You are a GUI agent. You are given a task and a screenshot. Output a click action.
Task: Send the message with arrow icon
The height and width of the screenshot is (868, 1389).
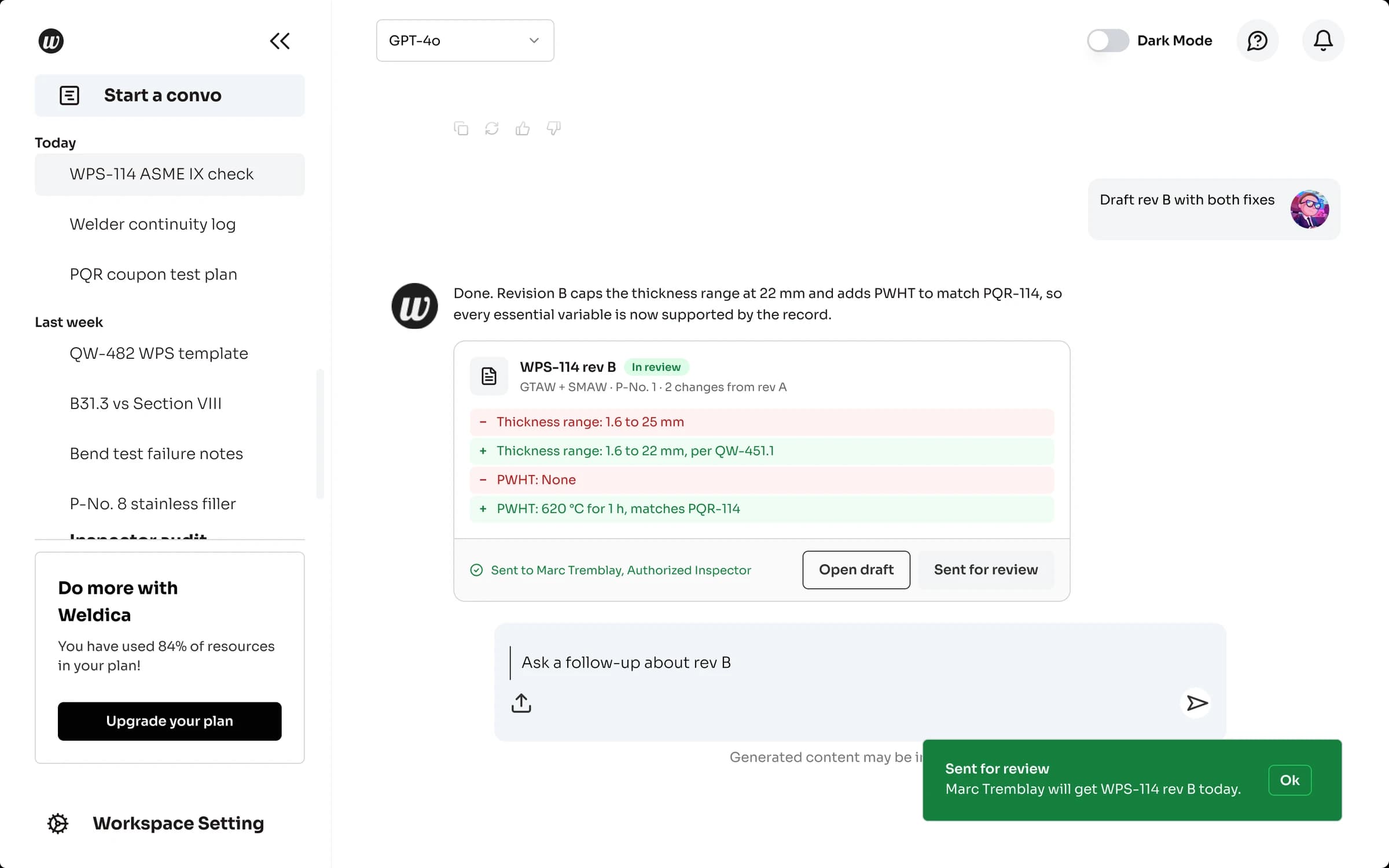(x=1196, y=703)
